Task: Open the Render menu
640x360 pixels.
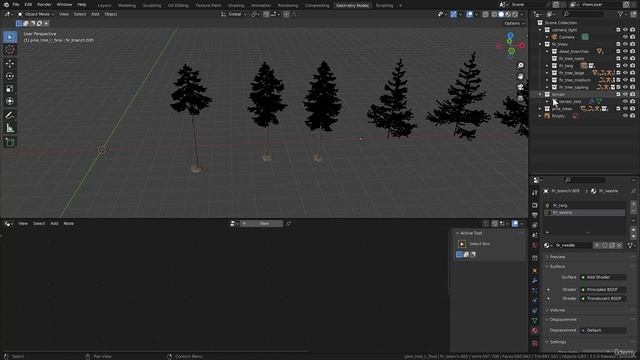Action: point(44,4)
